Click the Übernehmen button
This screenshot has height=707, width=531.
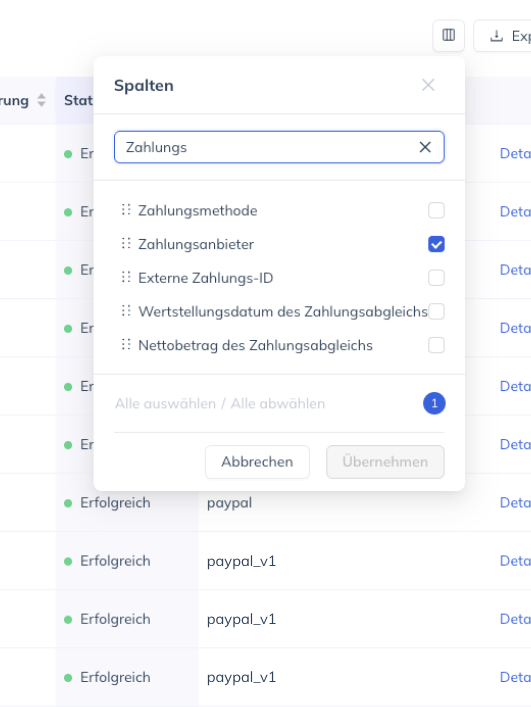click(x=385, y=462)
